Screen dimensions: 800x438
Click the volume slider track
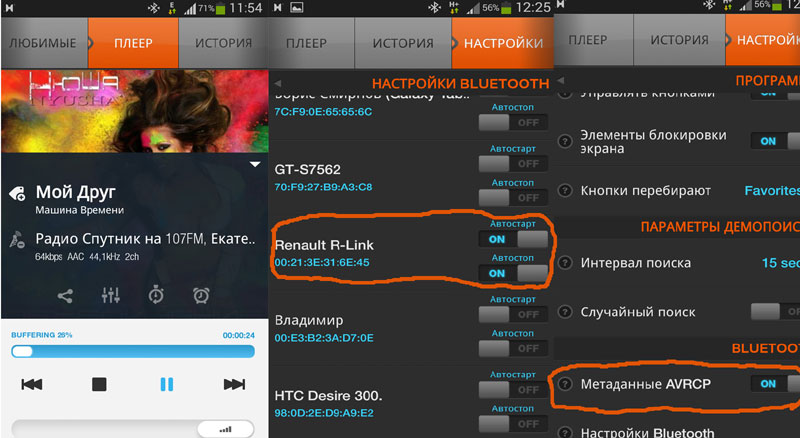(x=133, y=429)
